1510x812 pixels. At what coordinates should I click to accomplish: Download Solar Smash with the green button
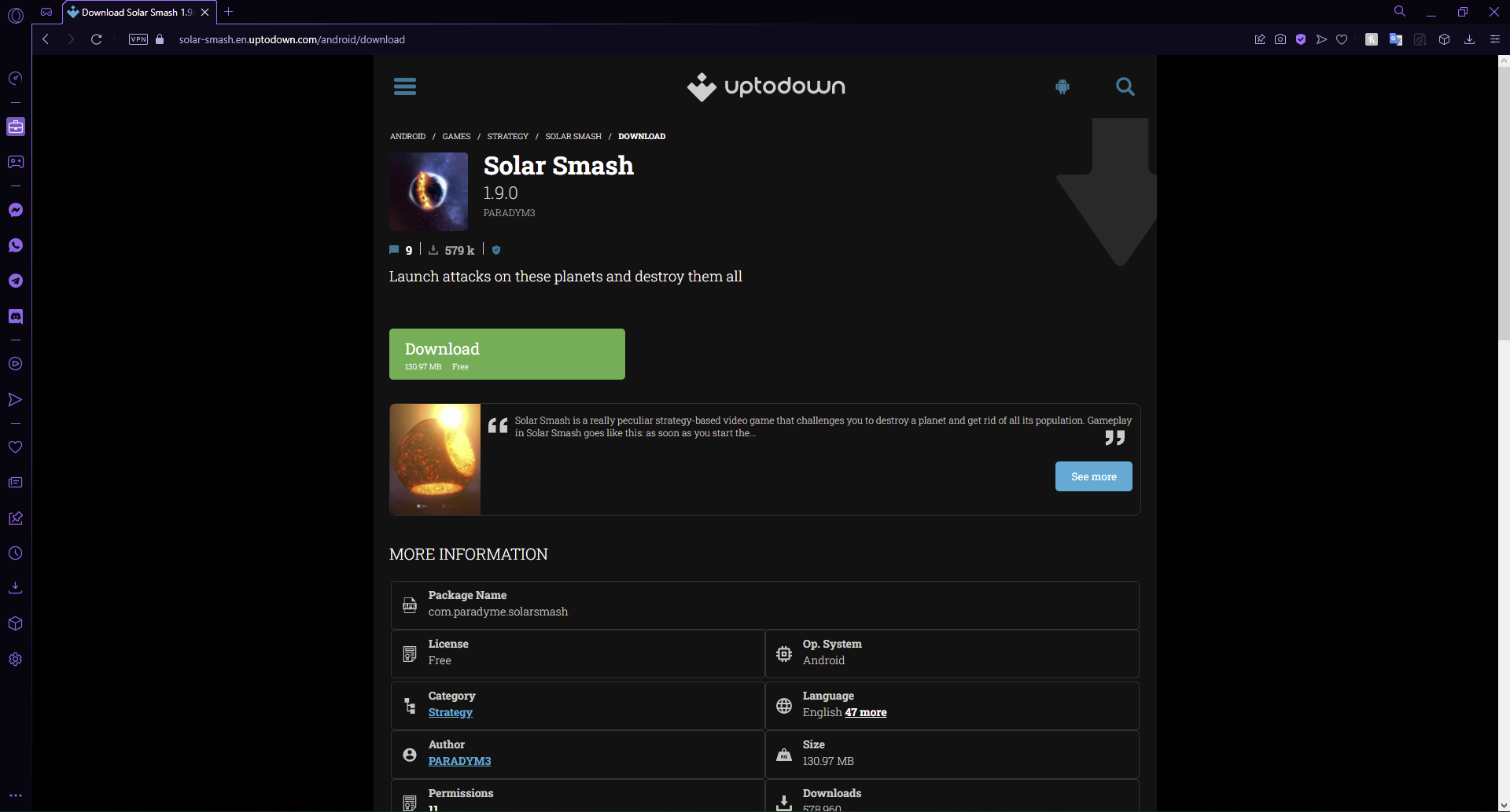coord(506,354)
